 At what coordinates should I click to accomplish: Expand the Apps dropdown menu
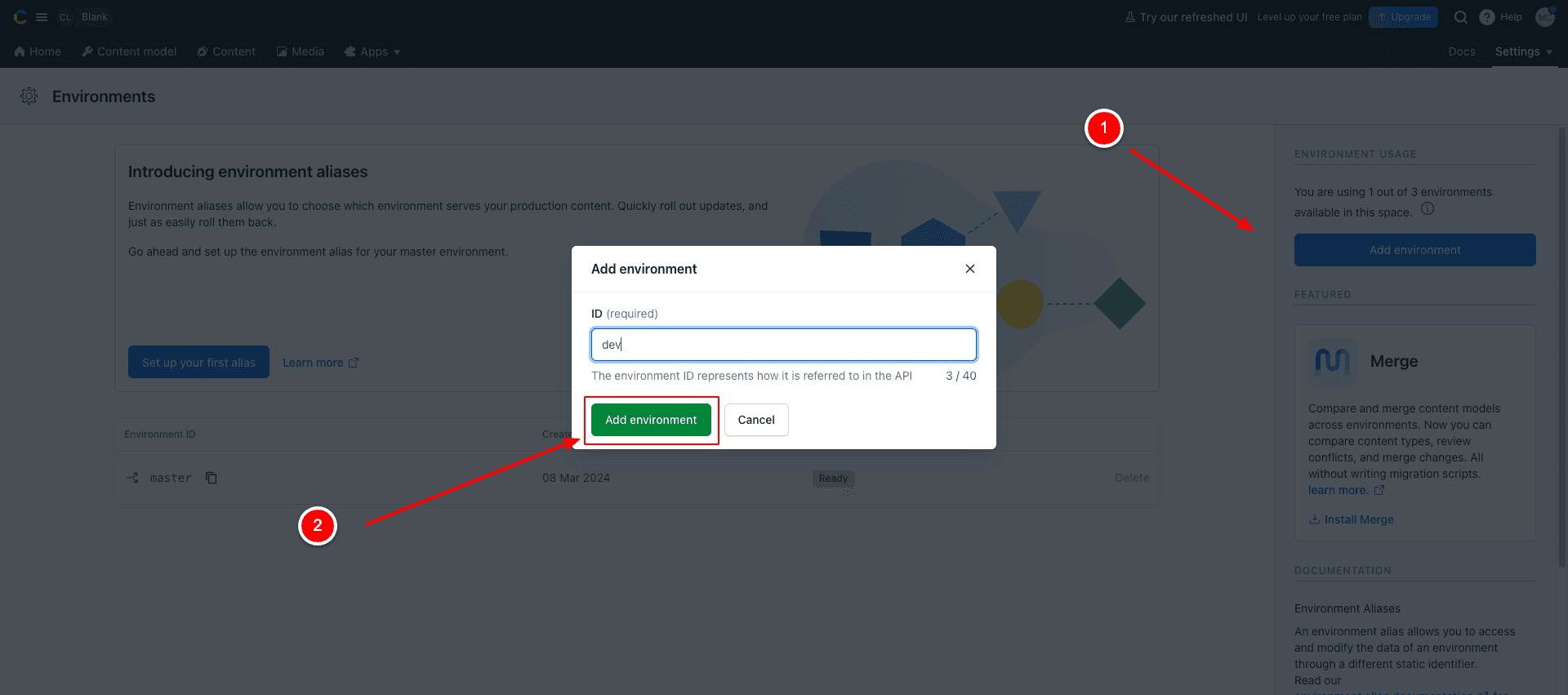372,51
